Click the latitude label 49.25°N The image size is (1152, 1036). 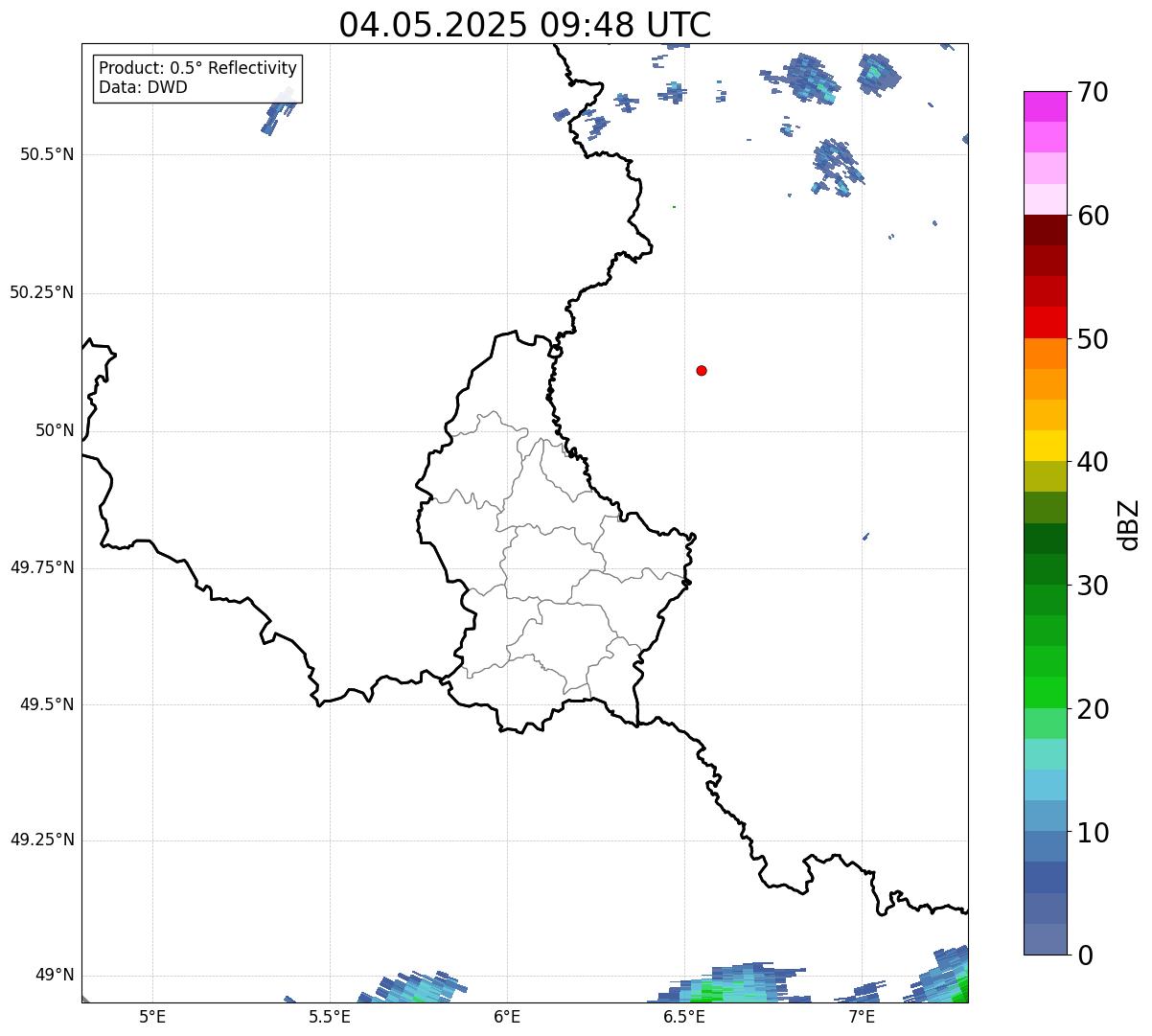(x=42, y=840)
